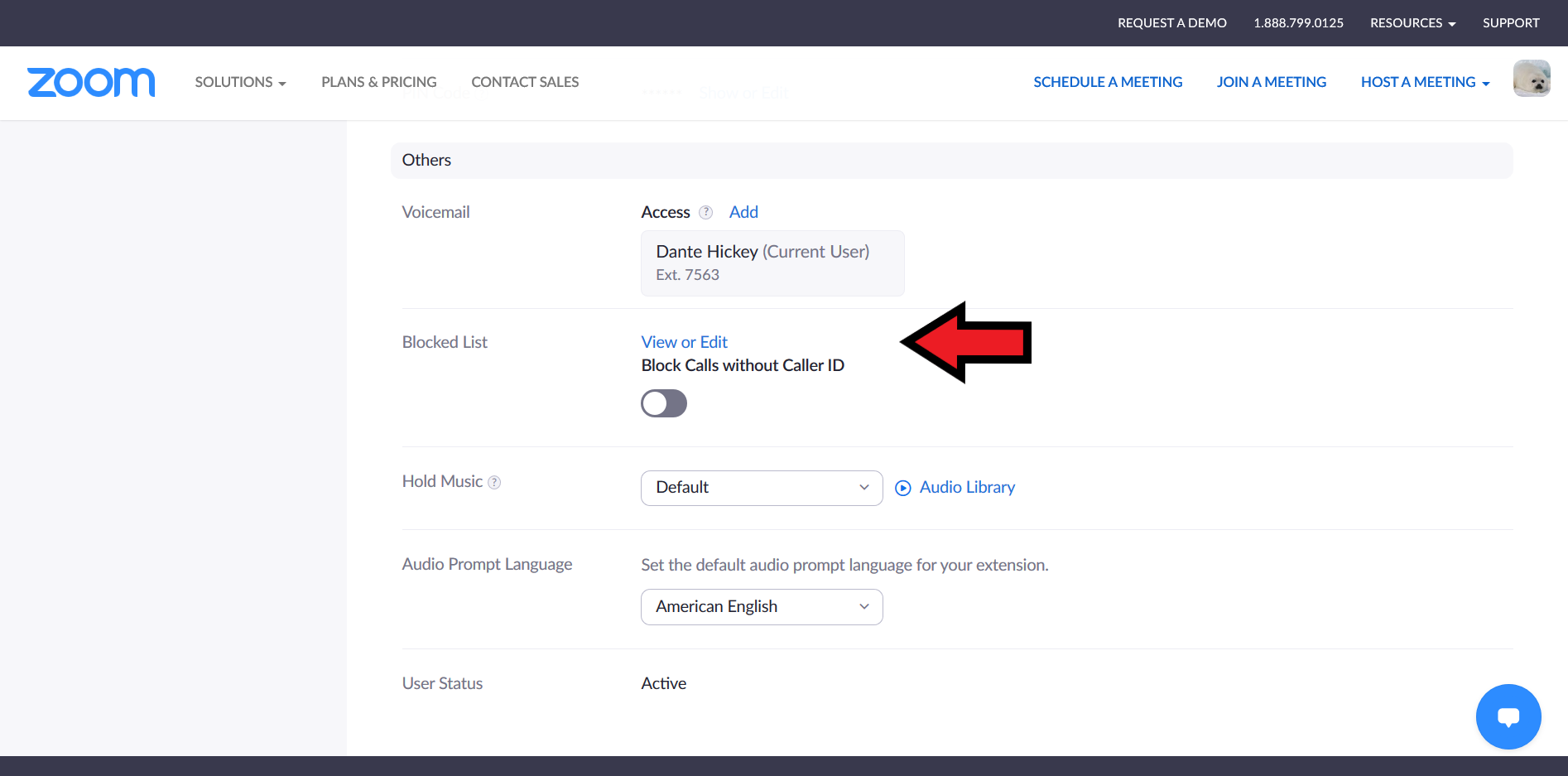Click View or Edit blocked list

(684, 342)
